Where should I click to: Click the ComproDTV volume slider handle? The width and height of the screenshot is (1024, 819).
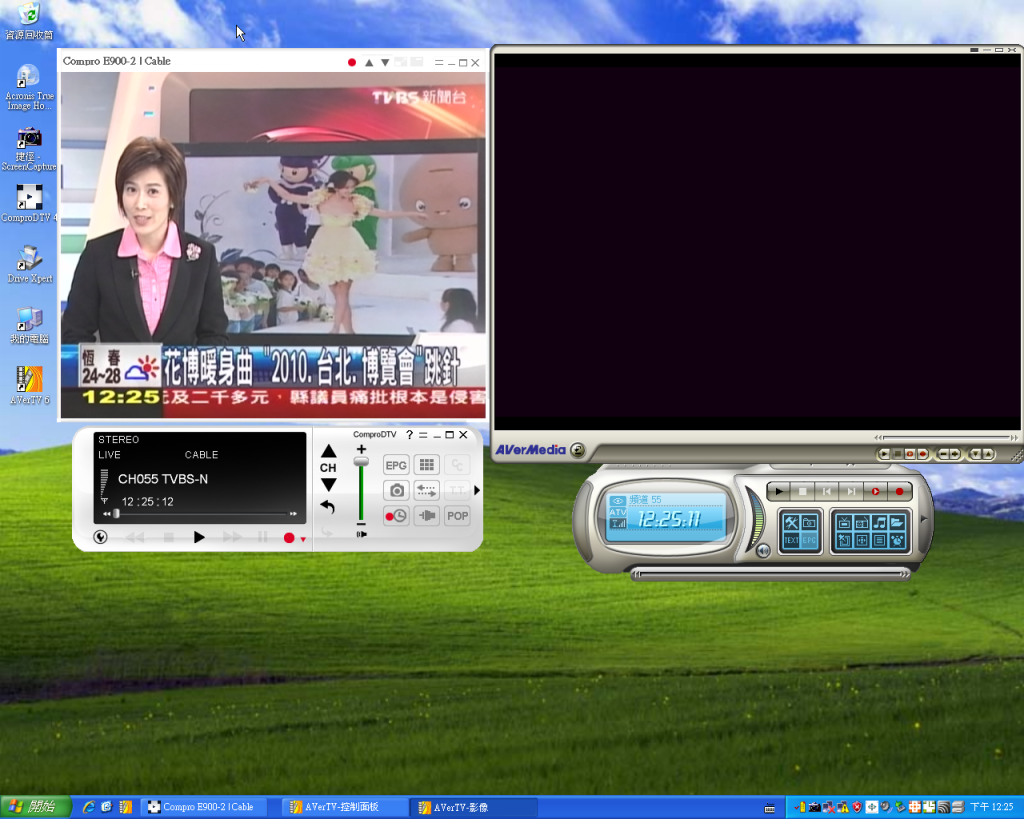[361, 462]
